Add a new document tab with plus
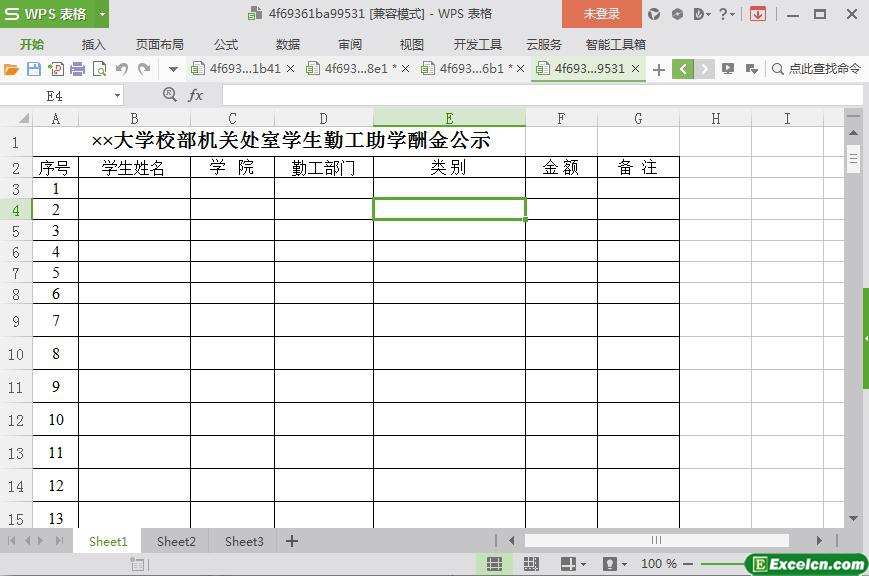Image resolution: width=869 pixels, height=576 pixels. [659, 70]
